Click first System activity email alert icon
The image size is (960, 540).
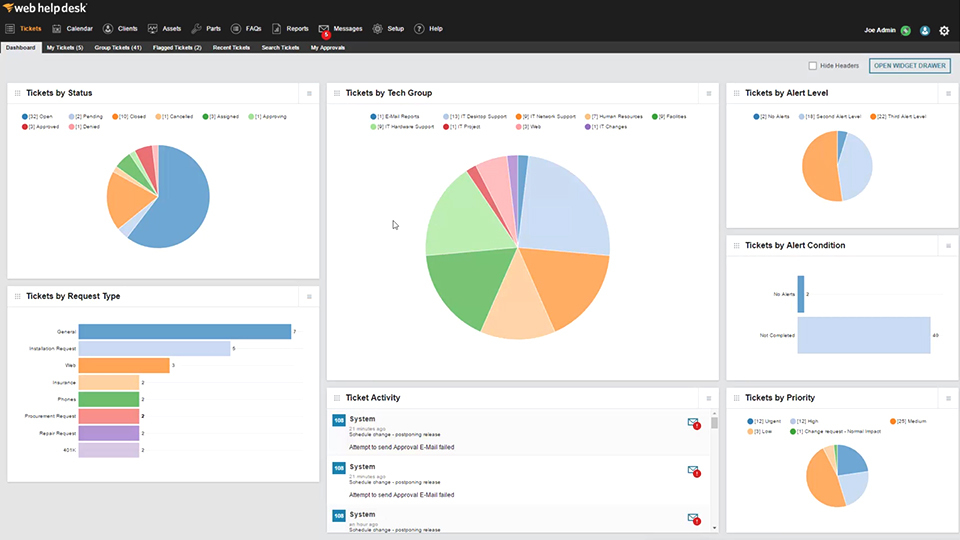(x=694, y=422)
